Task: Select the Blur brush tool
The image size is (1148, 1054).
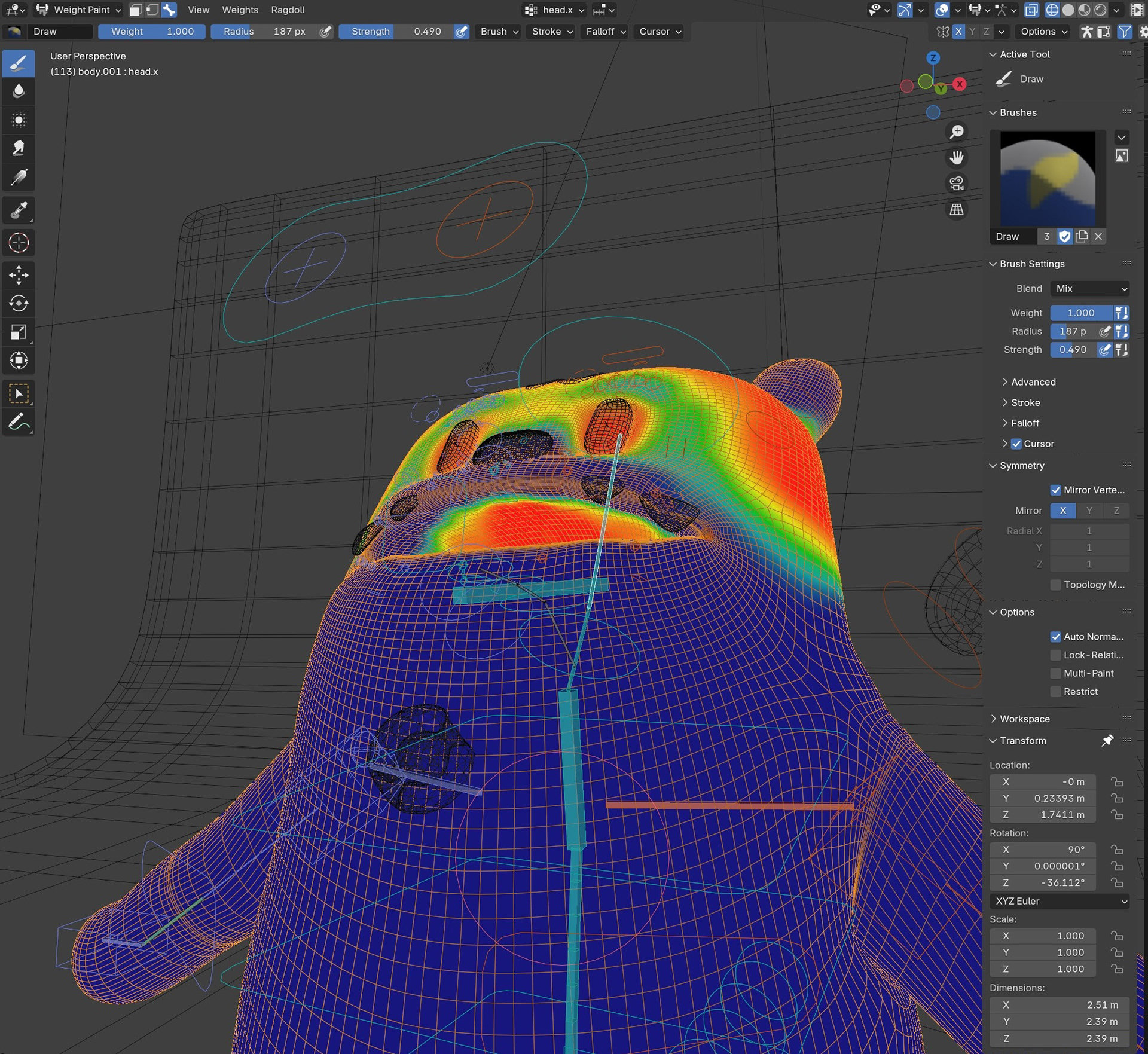Action: click(19, 91)
